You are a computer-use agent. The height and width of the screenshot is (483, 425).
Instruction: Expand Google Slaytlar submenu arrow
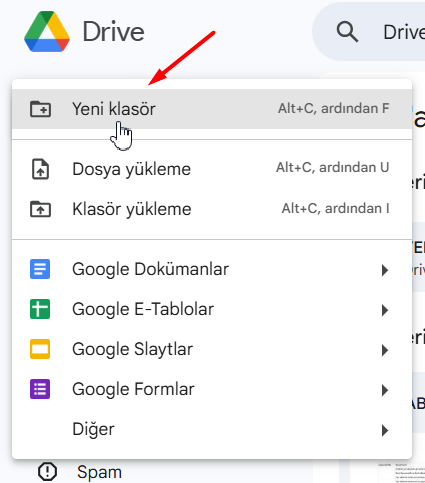(x=385, y=350)
